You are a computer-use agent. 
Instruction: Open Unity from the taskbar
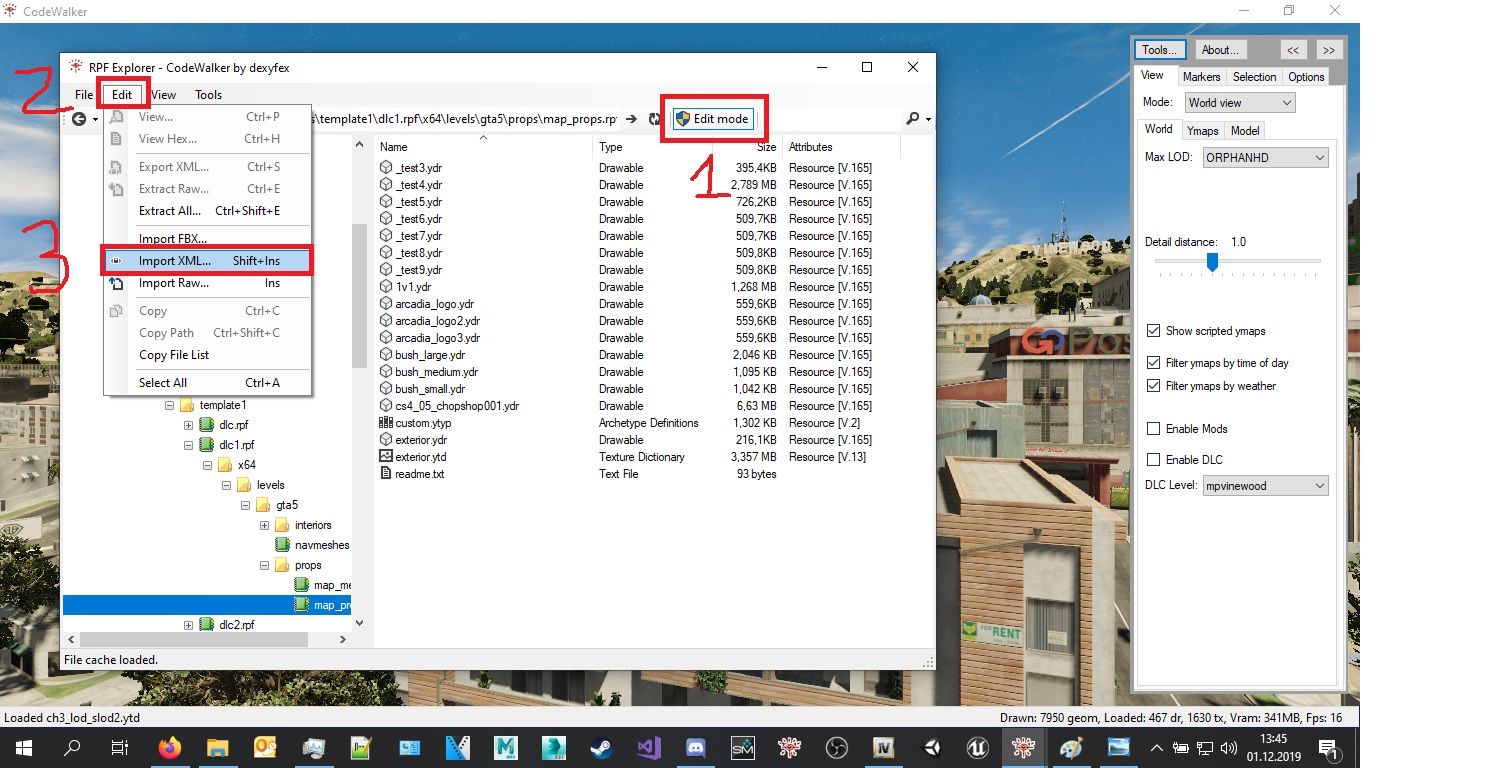[x=933, y=747]
